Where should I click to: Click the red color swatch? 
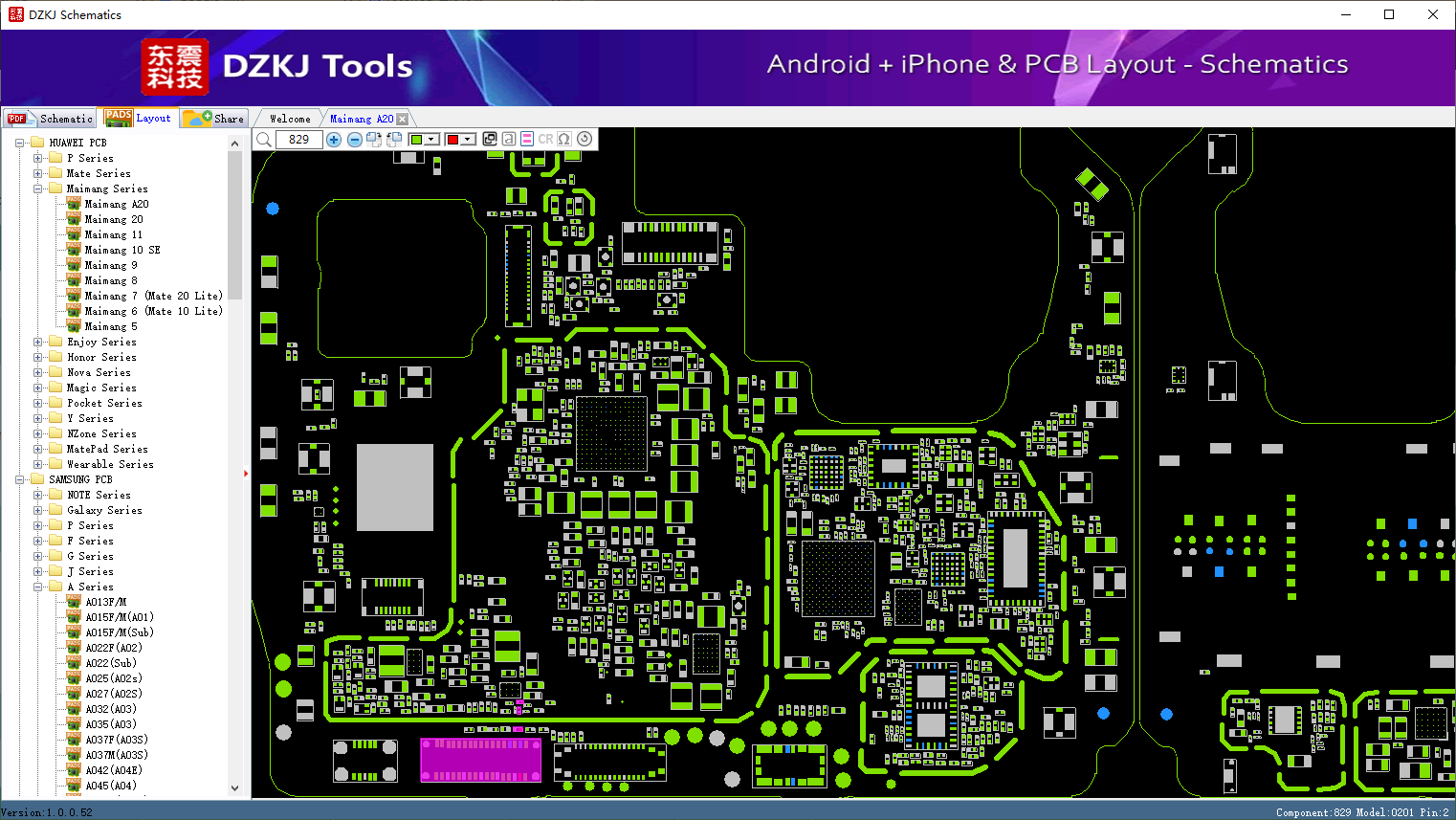[452, 140]
